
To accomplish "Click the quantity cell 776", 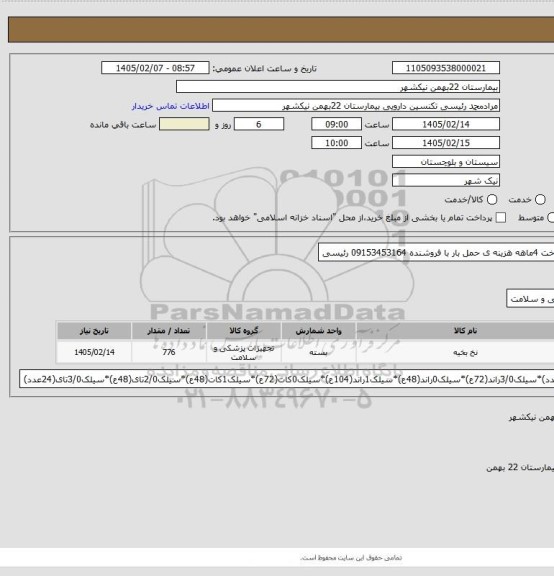I will click(x=169, y=352).
